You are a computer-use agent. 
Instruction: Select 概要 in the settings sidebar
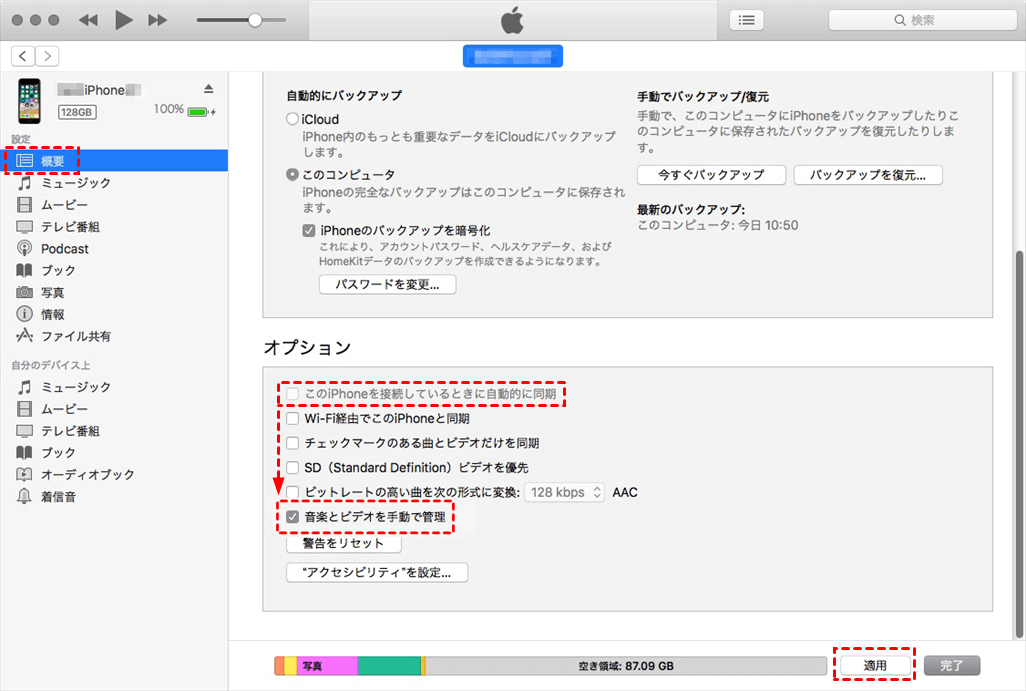click(52, 161)
